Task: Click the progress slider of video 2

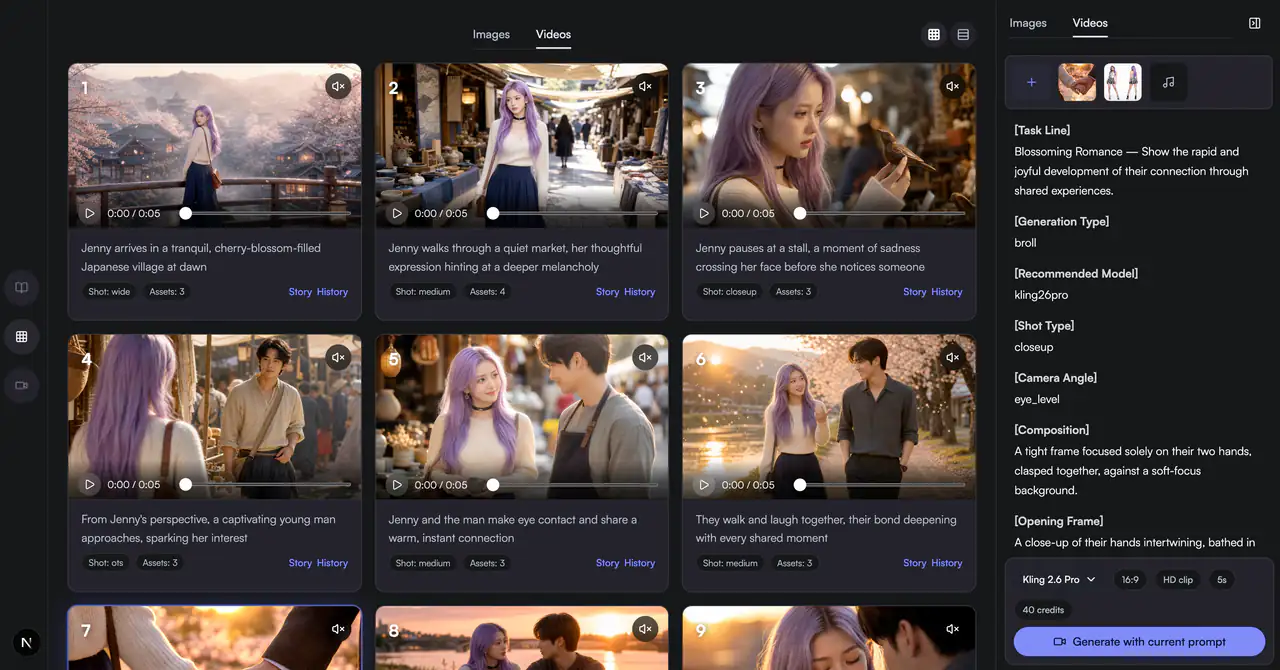Action: tap(573, 213)
